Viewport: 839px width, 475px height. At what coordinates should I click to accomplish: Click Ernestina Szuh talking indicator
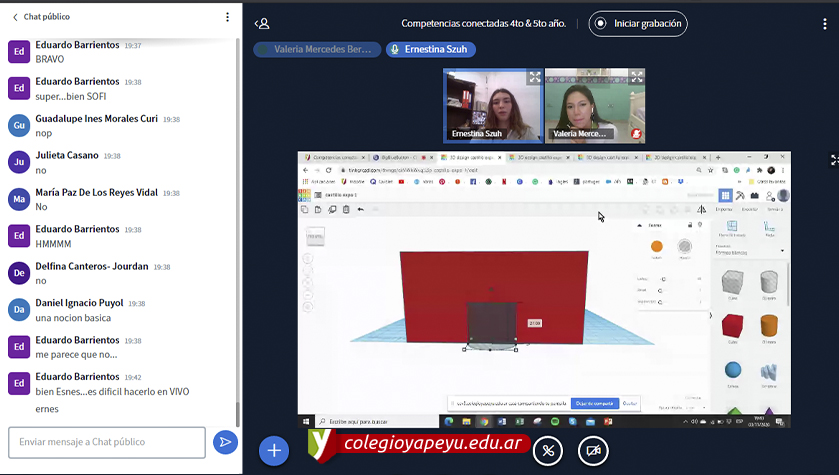(430, 49)
